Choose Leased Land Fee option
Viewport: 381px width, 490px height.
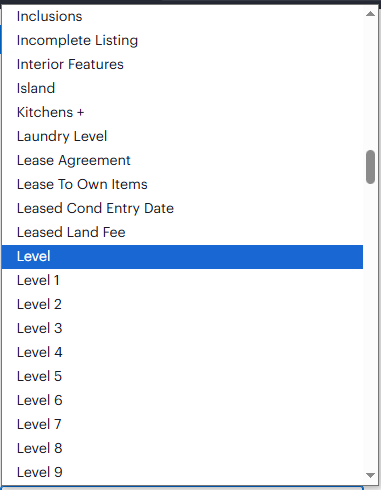point(182,232)
